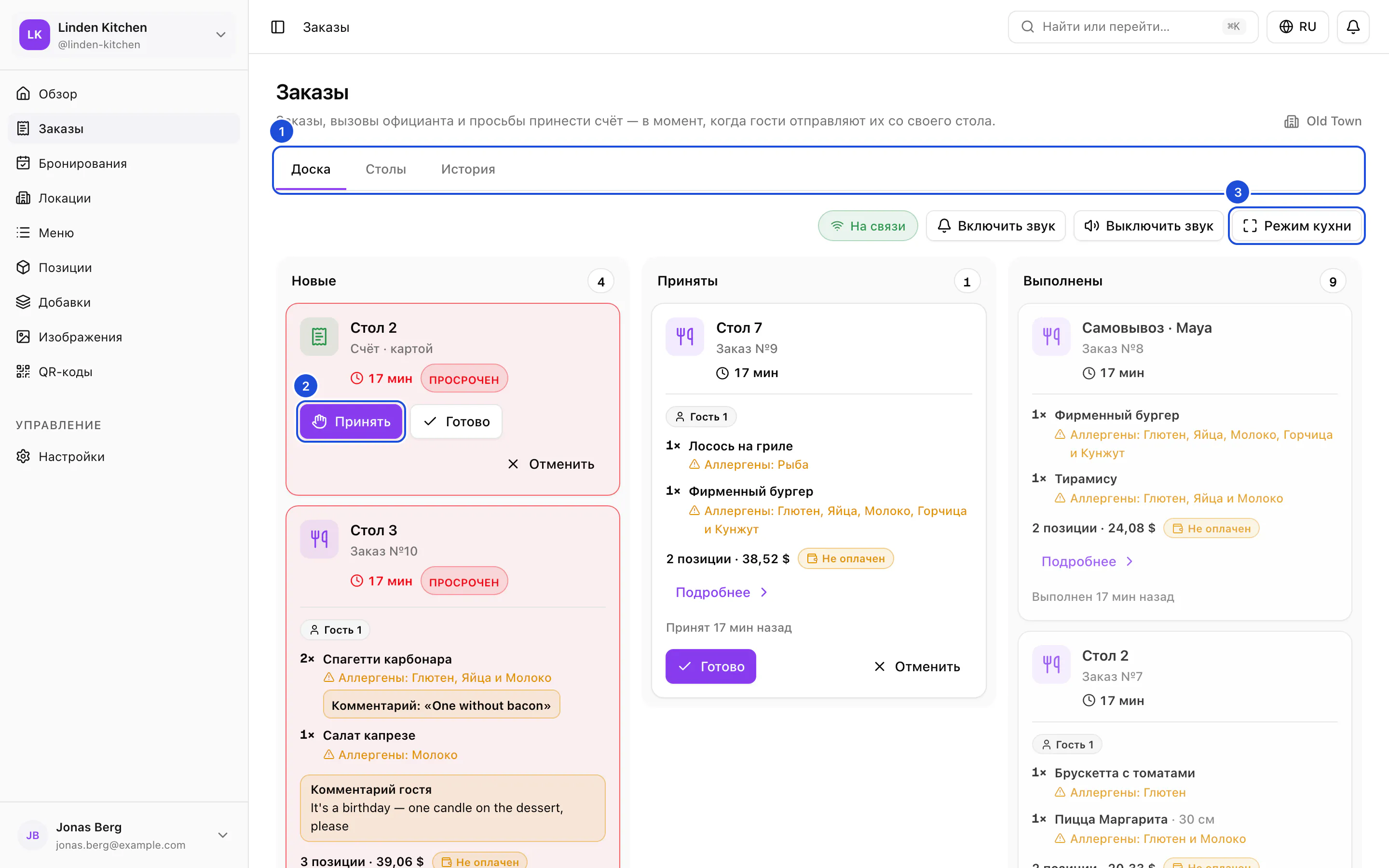The image size is (1389, 868).
Task: Click the Самовывоз Maya cutlery icon
Action: [x=1051, y=337]
